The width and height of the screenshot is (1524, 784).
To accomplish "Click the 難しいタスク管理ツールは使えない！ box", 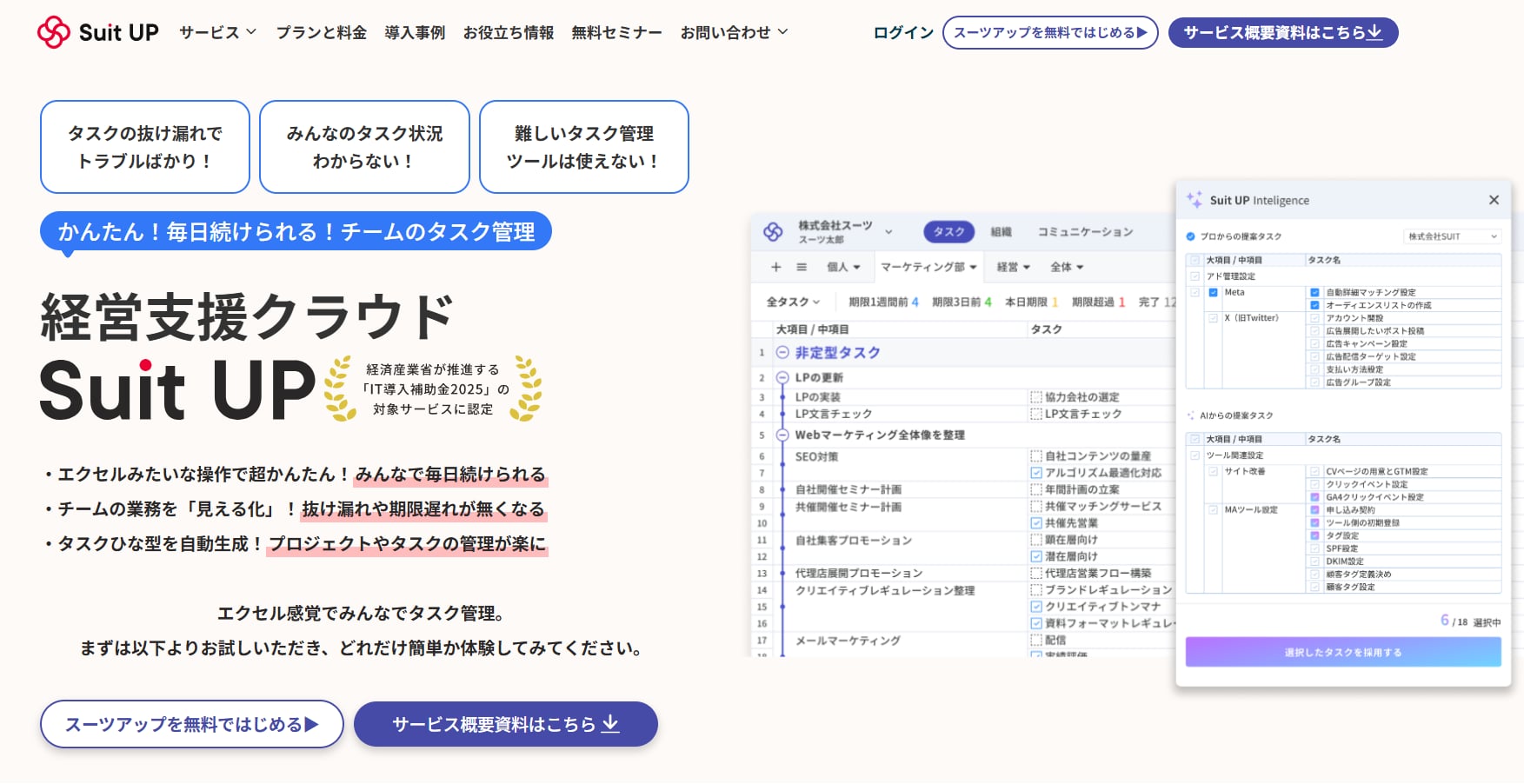I will click(x=584, y=147).
